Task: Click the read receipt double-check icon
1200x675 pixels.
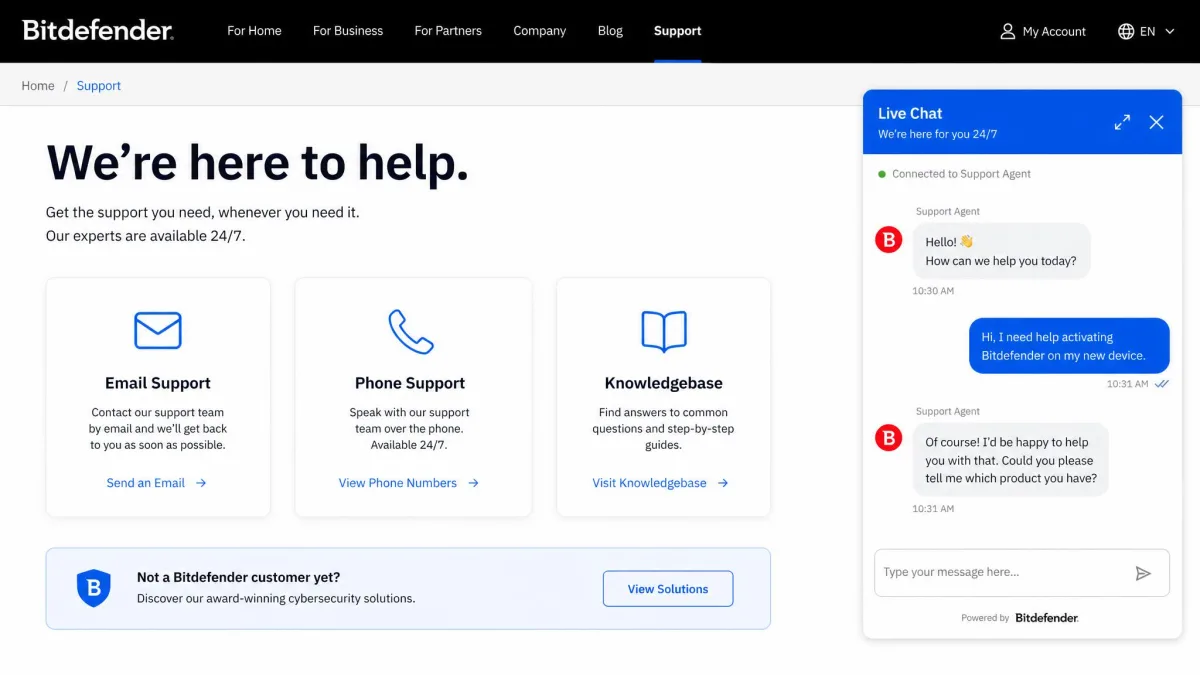Action: 1162,384
